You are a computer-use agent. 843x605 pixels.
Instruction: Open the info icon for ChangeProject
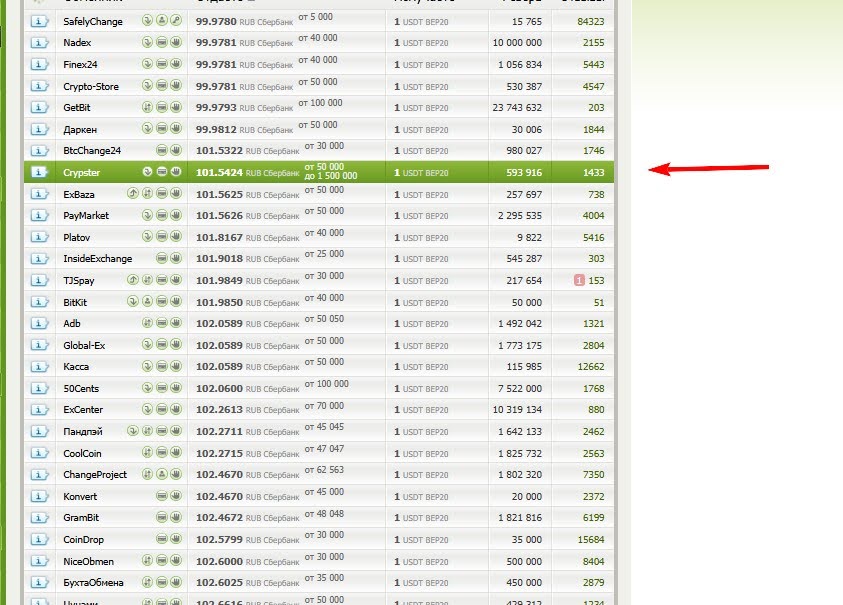[x=39, y=475]
